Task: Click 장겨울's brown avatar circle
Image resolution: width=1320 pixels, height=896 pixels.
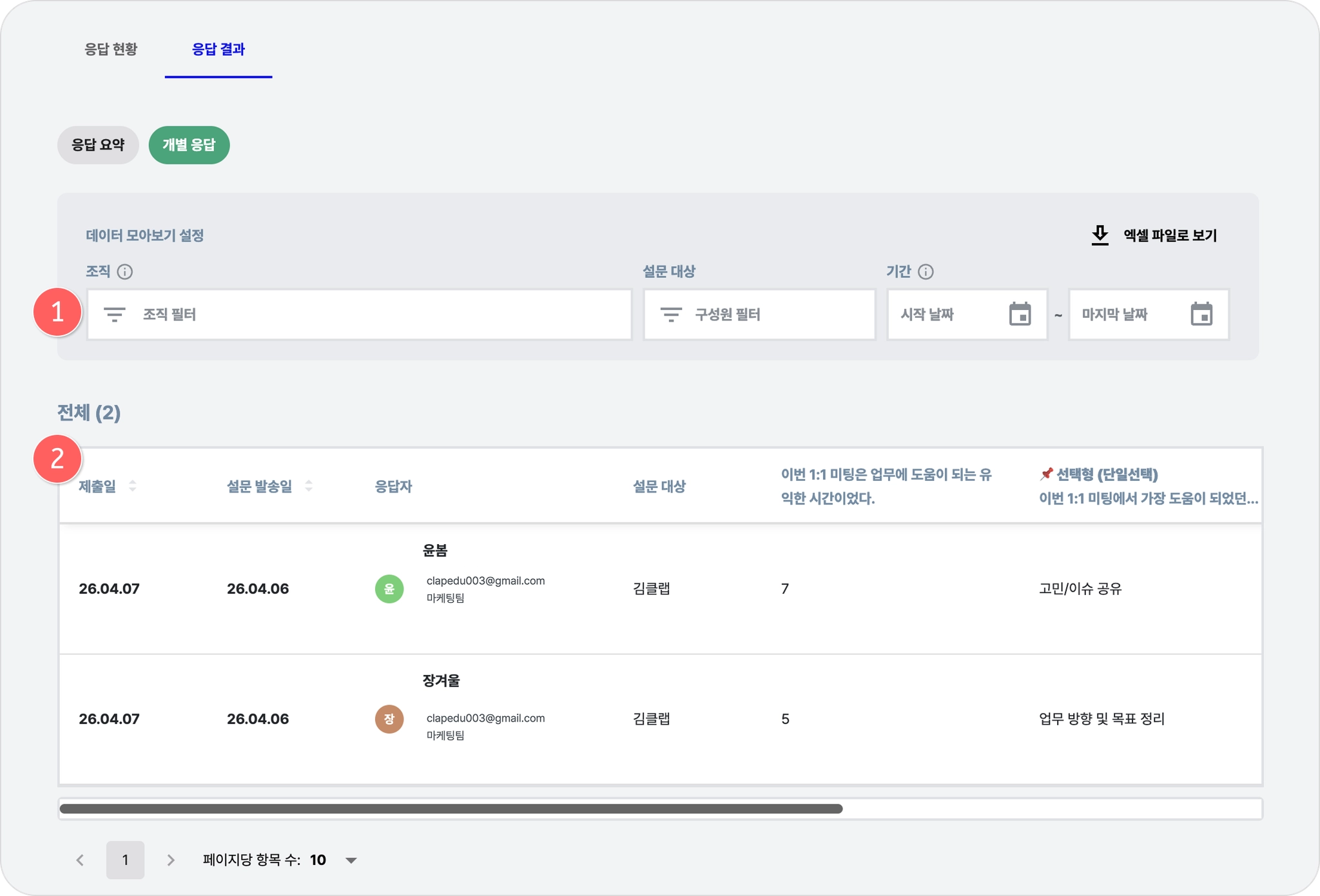Action: (x=389, y=719)
